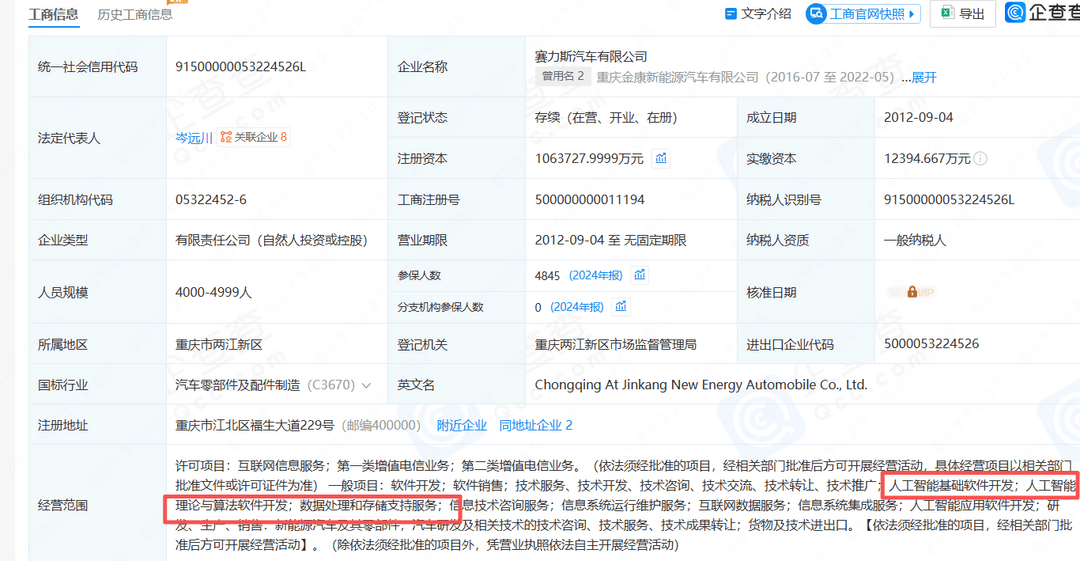The width and height of the screenshot is (1080, 561).
Task: Open chart icon for 分支机构参保人数
Action: click(x=621, y=307)
